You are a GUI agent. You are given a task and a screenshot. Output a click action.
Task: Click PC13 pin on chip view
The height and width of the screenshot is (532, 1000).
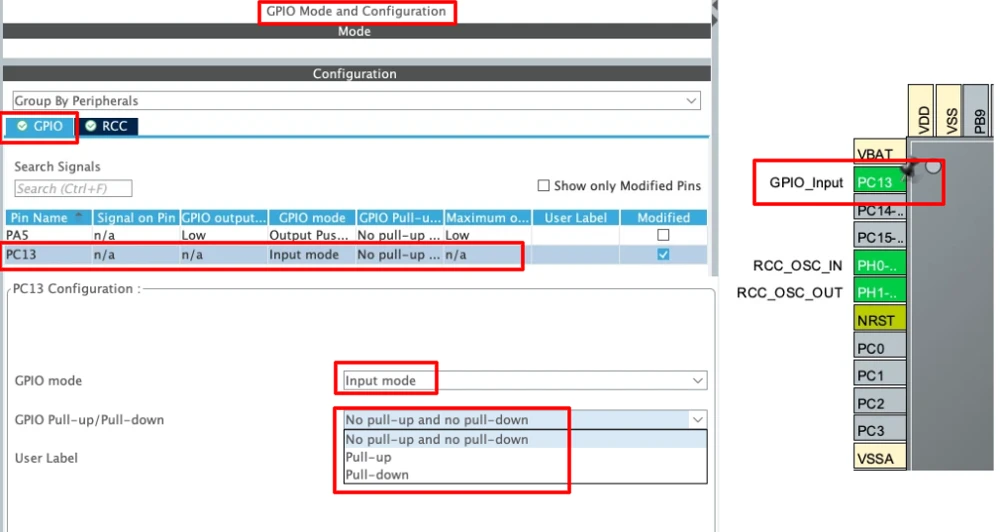pyautogui.click(x=879, y=182)
